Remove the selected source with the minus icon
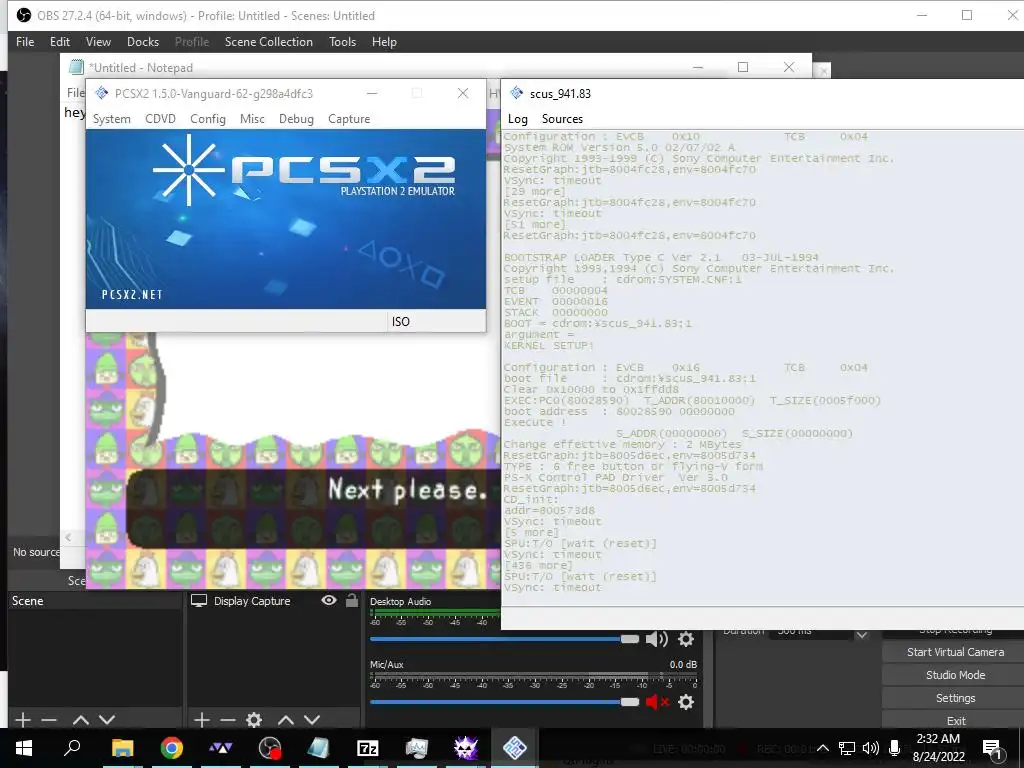This screenshot has height=768, width=1024. [227, 720]
